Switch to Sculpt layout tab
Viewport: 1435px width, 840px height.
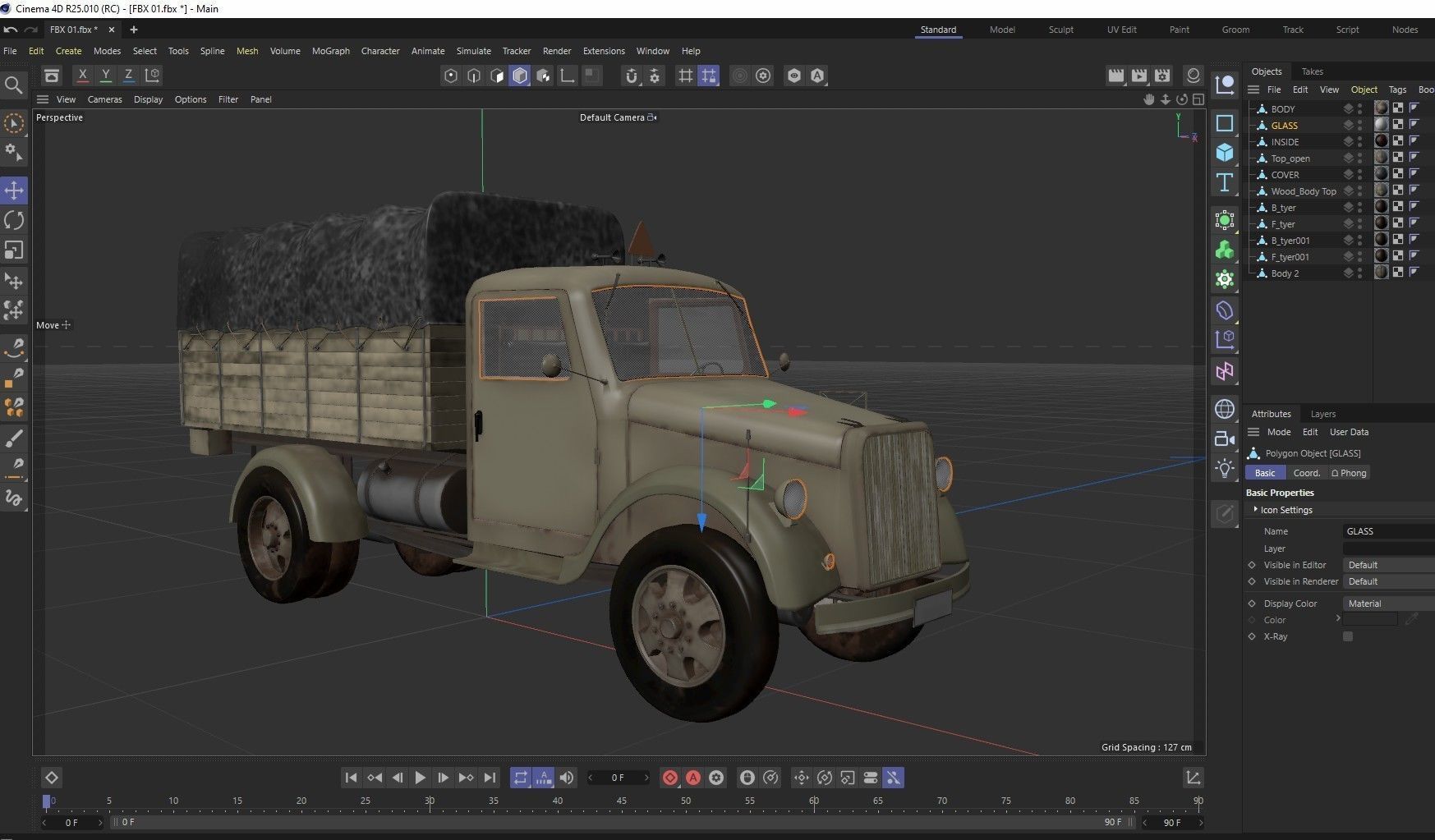click(x=1060, y=30)
